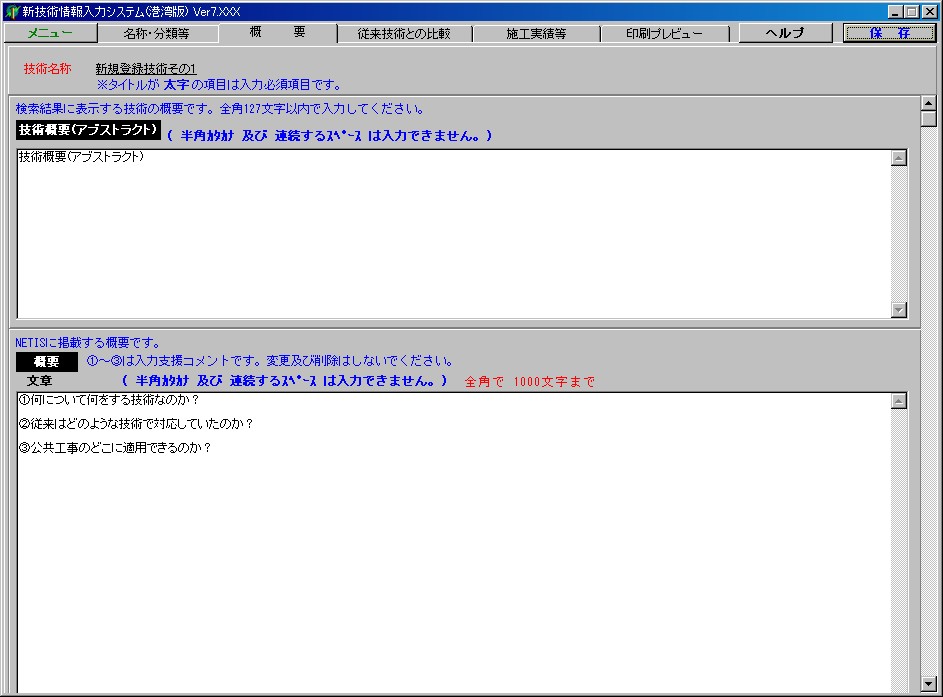Click the main window scrollbar up arrow

tap(928, 103)
